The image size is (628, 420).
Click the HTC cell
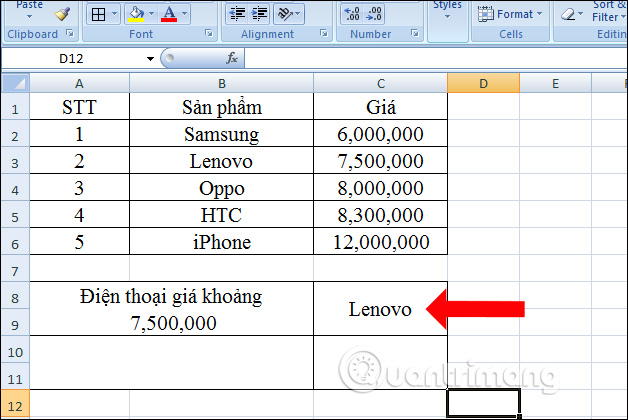click(x=221, y=215)
